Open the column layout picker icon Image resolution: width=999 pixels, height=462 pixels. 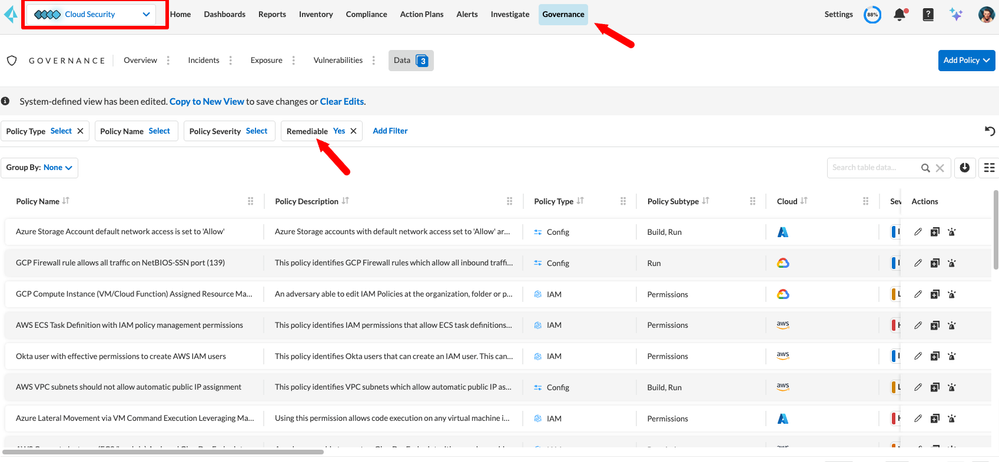pyautogui.click(x=989, y=168)
